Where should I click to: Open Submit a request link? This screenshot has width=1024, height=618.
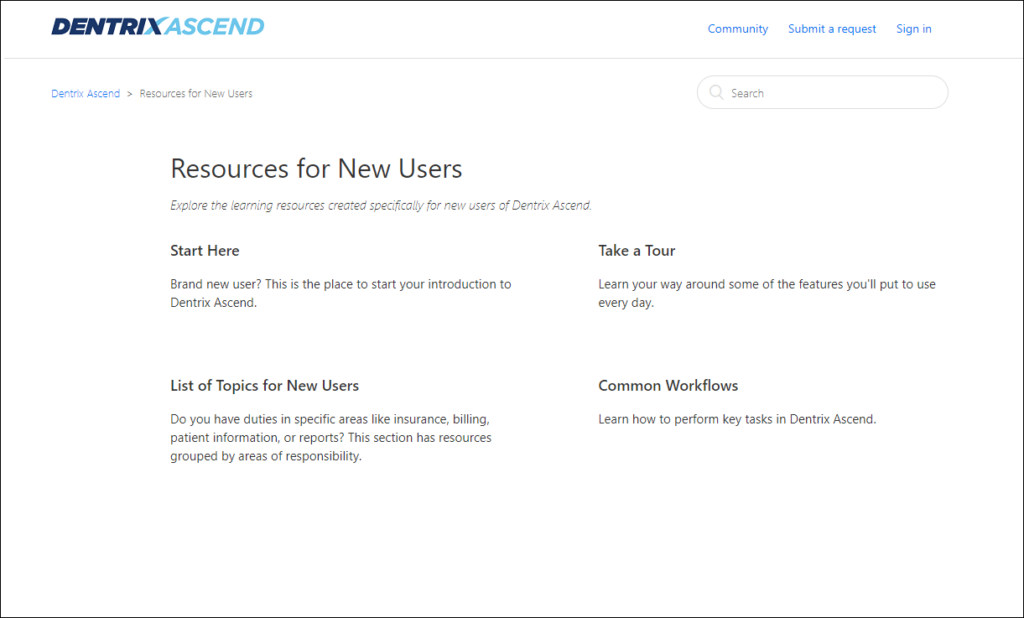click(x=831, y=29)
